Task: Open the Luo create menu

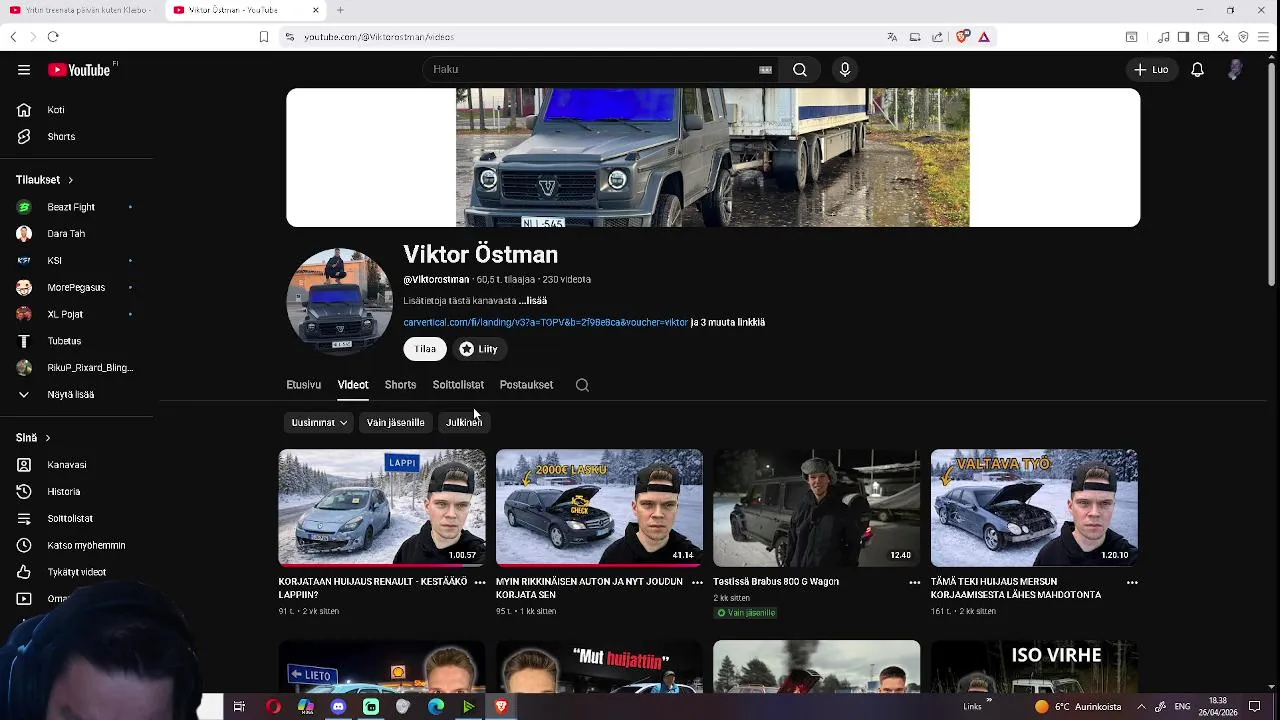Action: point(1151,70)
